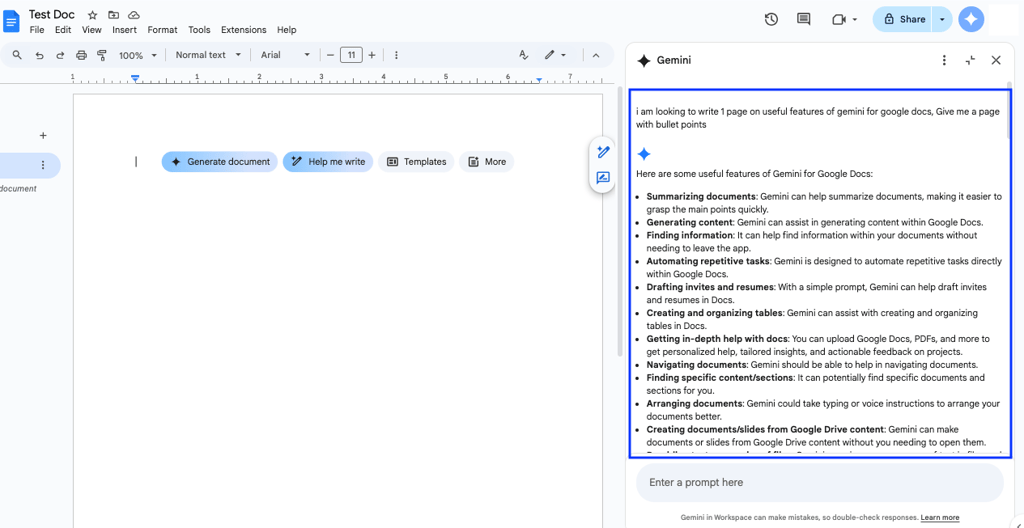This screenshot has height=528, width=1024.
Task: Click the Gemini panel scrollbar thumb
Action: tap(1010, 111)
